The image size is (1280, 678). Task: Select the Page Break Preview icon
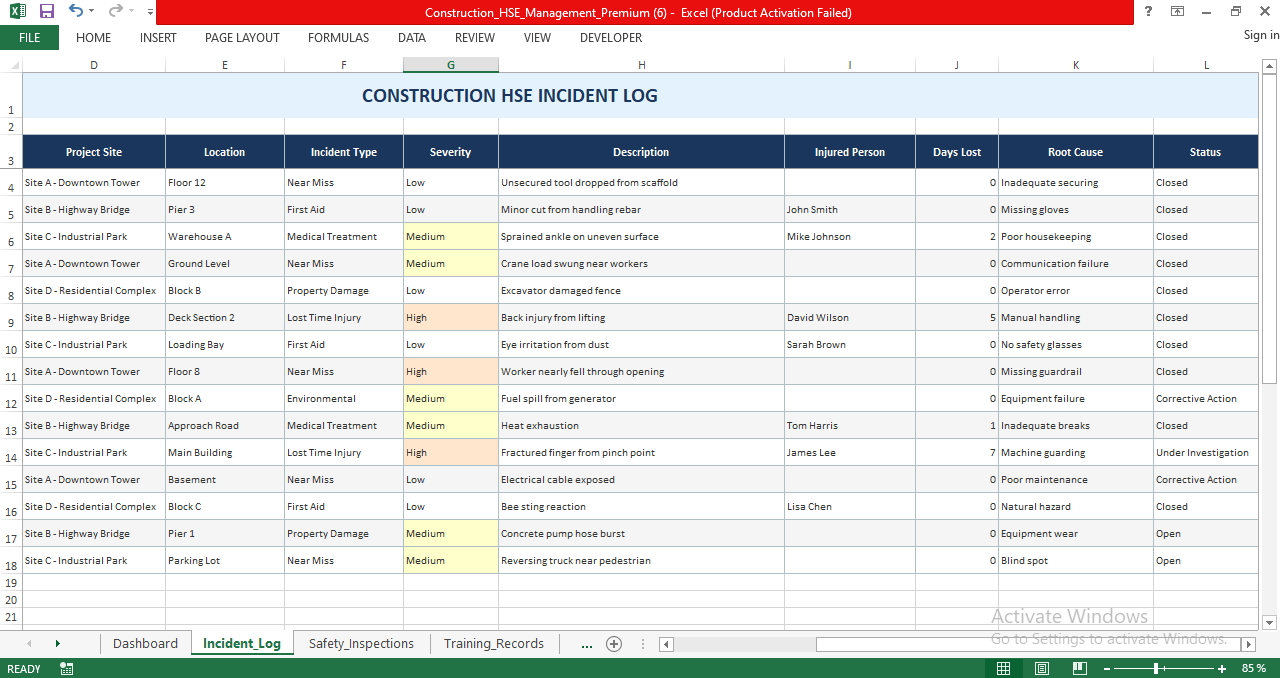coord(1080,667)
